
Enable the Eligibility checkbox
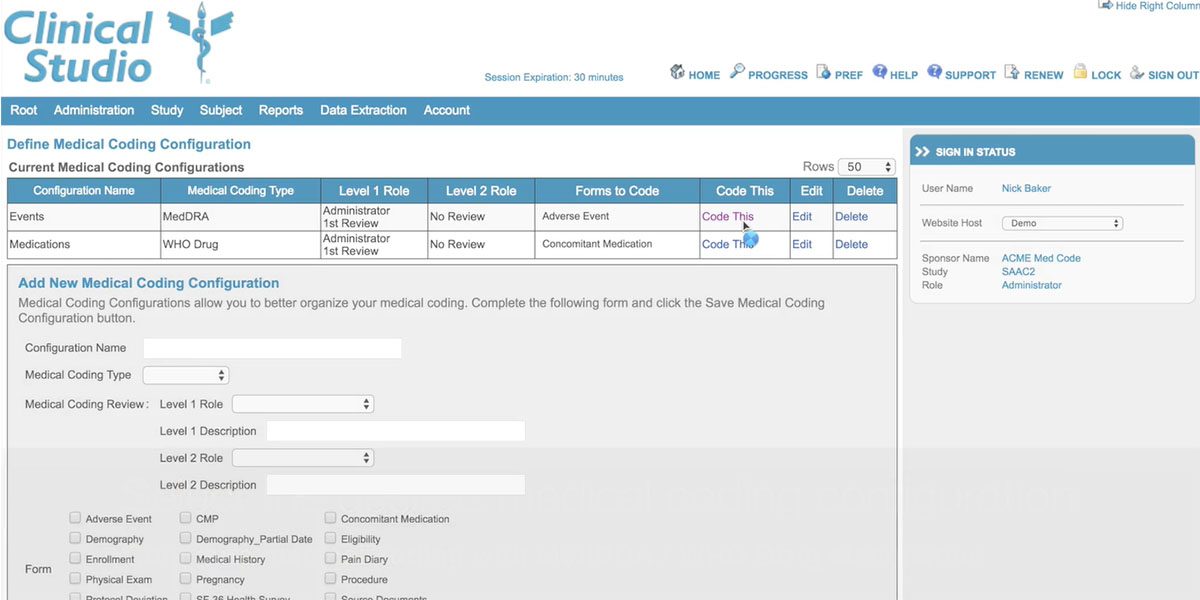[x=330, y=538]
